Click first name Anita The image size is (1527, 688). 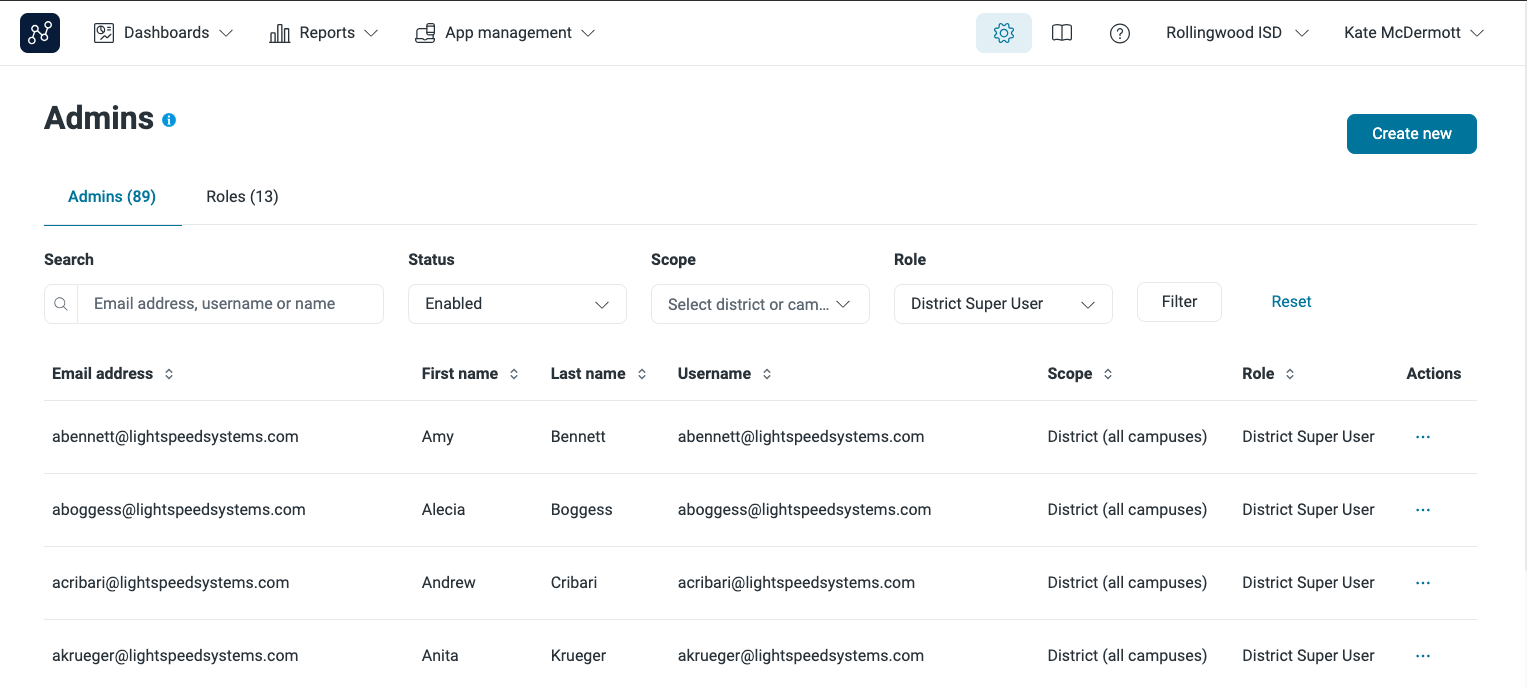point(440,656)
